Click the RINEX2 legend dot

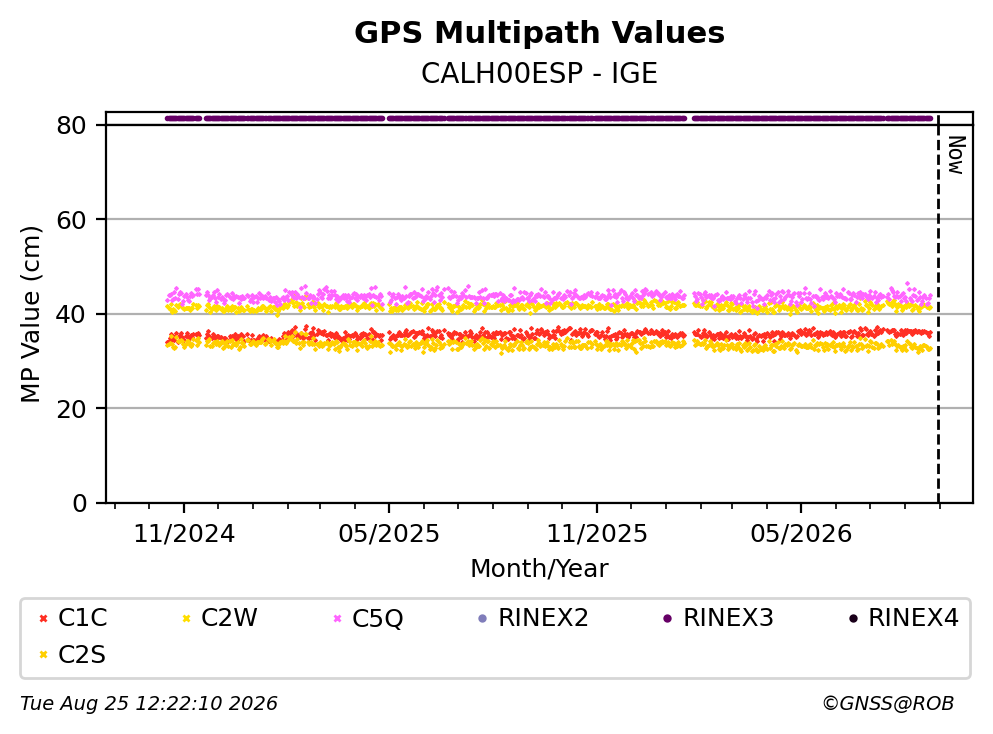(483, 618)
